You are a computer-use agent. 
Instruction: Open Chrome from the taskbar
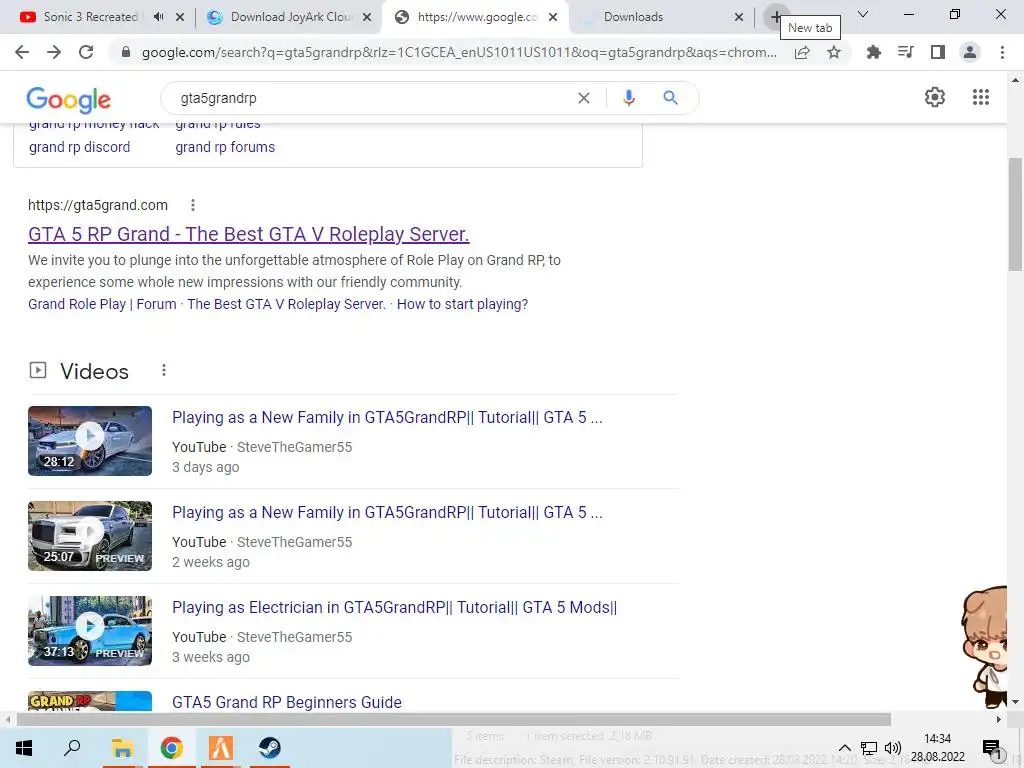point(171,748)
